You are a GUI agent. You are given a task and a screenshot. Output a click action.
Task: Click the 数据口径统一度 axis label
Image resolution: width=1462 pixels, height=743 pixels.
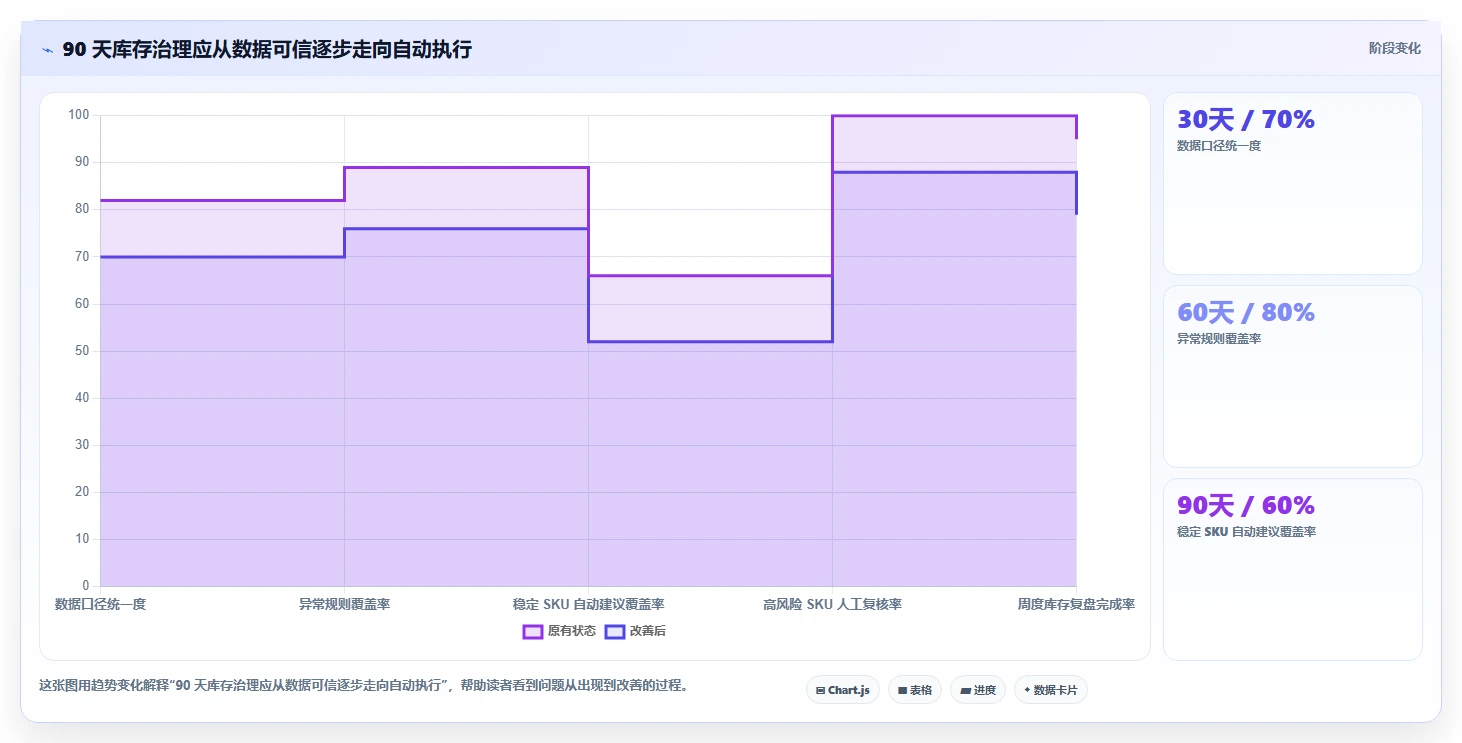(100, 604)
